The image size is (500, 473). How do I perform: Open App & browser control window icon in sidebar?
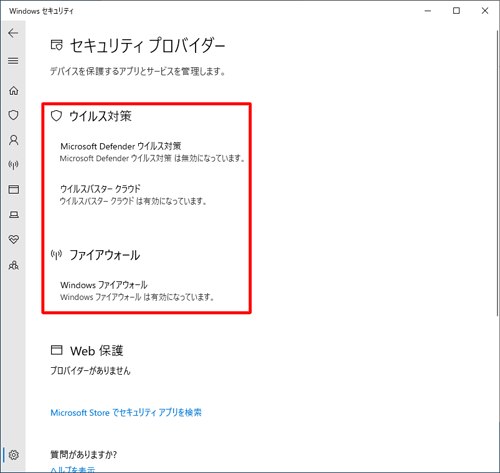point(14,190)
